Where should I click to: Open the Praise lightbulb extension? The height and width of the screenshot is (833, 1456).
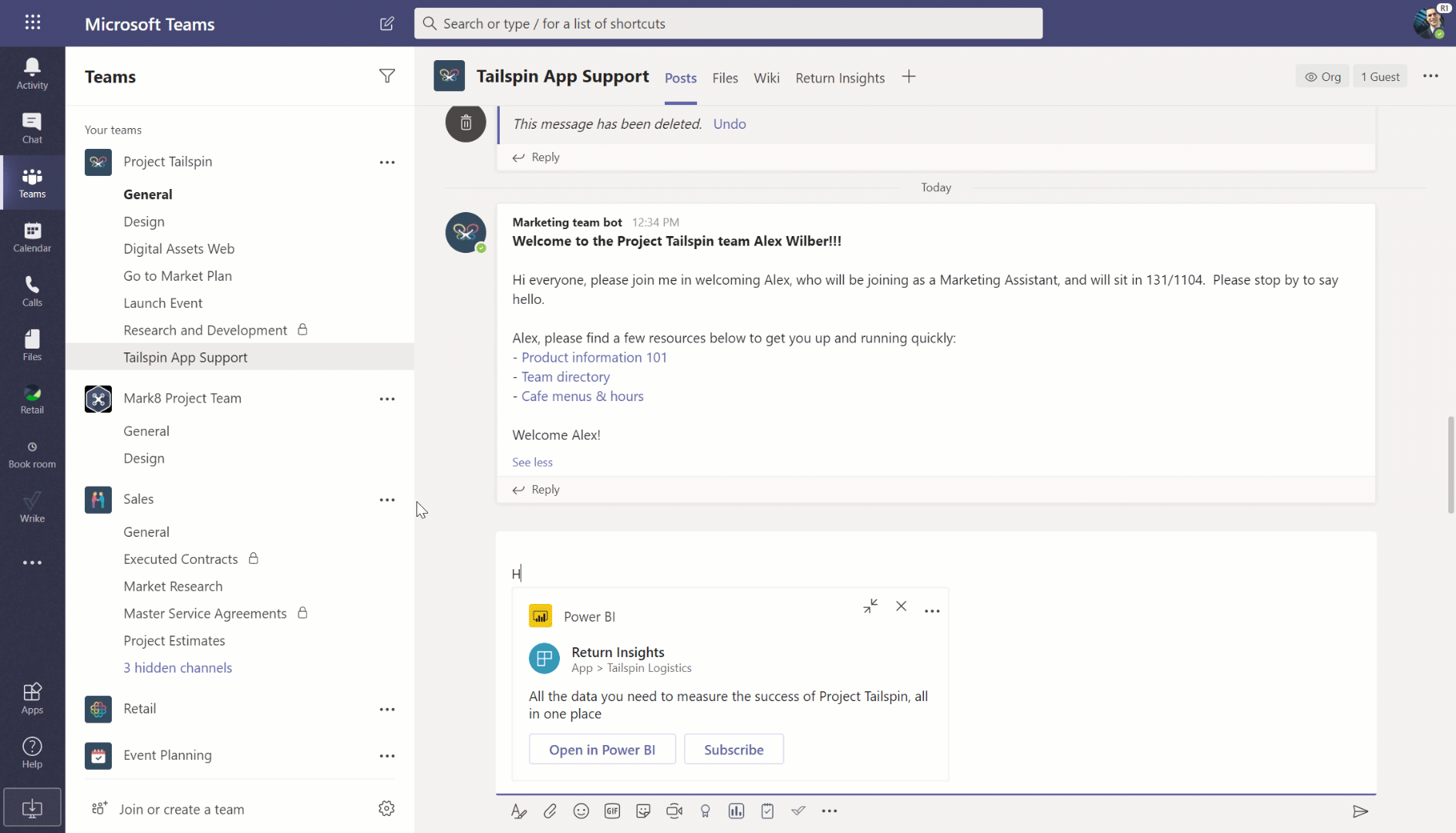[x=705, y=811]
